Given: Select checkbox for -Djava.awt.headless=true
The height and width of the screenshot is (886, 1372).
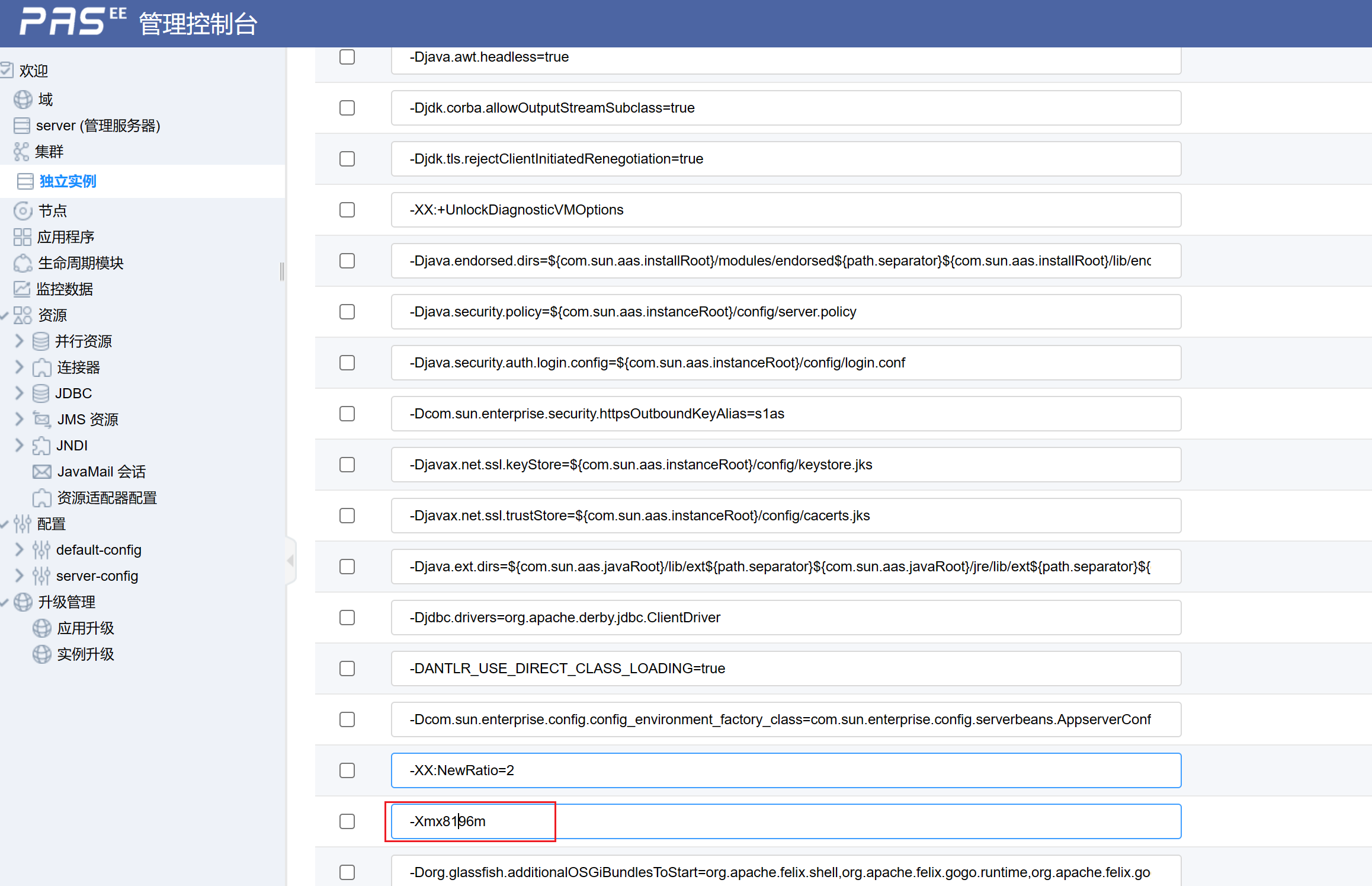Looking at the screenshot, I should click(347, 57).
